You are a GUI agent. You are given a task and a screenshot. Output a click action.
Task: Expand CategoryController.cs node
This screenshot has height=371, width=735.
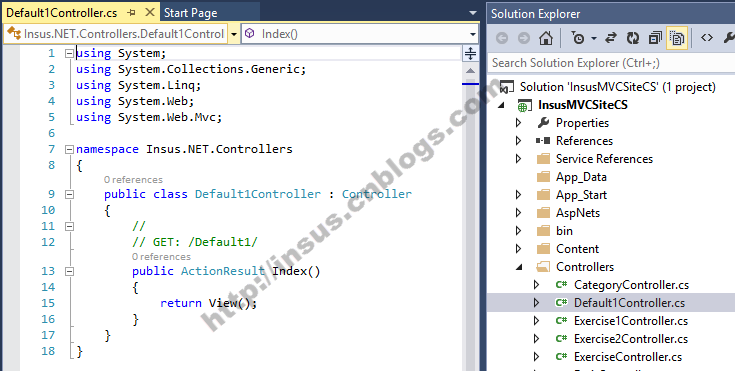tap(537, 285)
